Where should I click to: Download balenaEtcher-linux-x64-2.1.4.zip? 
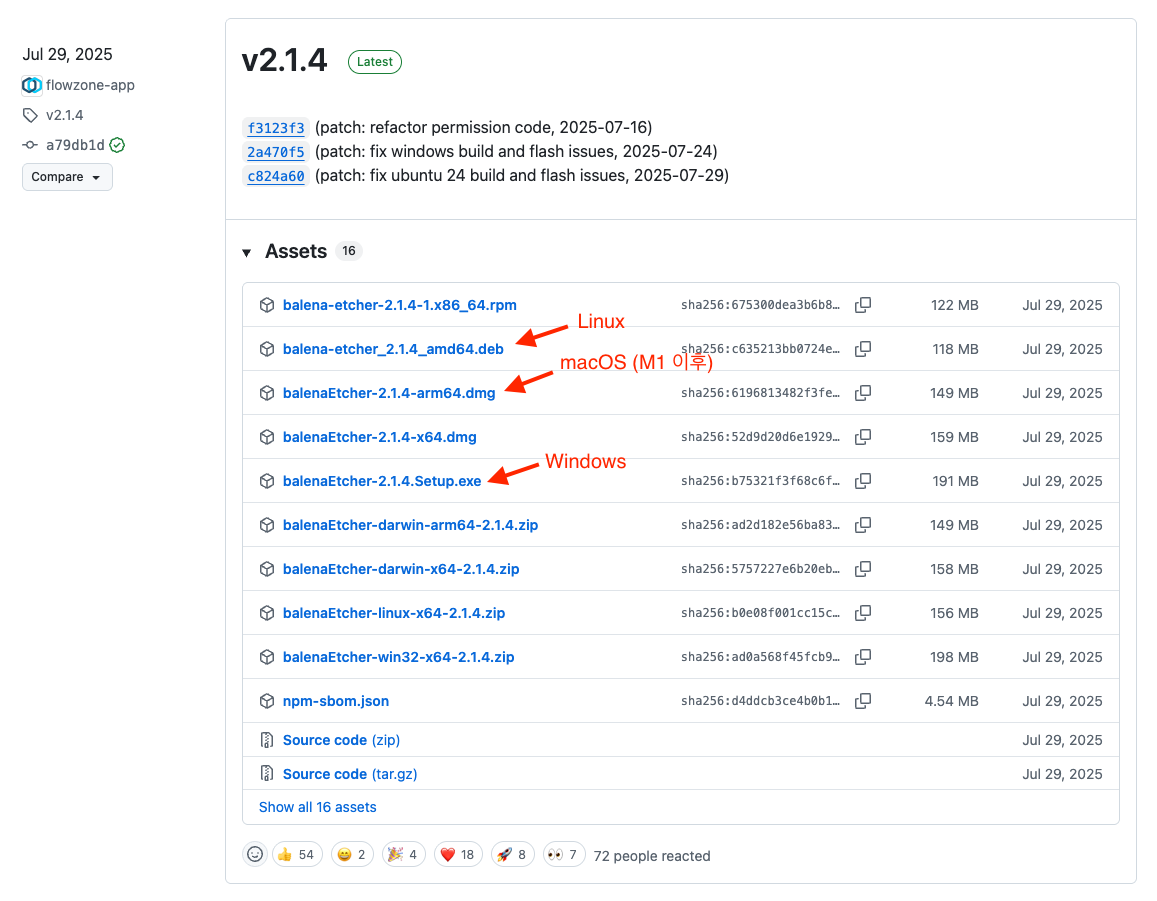394,613
